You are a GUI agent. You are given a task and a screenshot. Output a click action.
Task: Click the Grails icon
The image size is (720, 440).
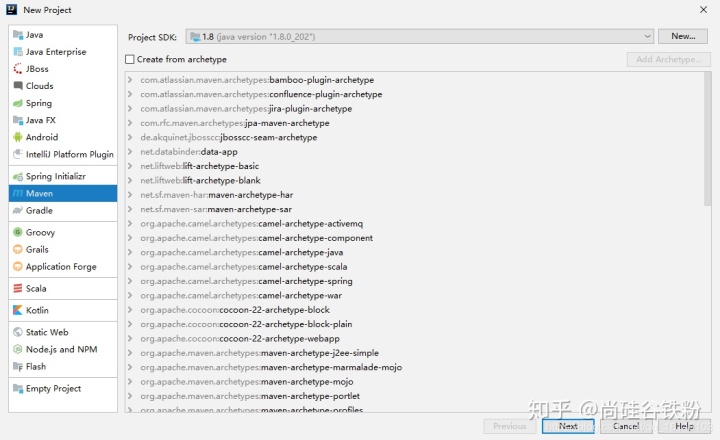click(x=18, y=249)
